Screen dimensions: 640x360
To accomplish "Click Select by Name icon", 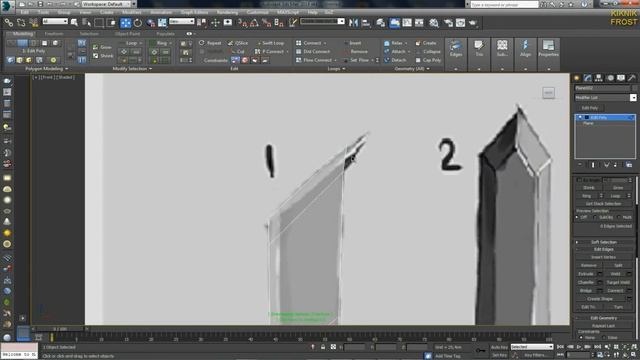I will (x=87, y=23).
